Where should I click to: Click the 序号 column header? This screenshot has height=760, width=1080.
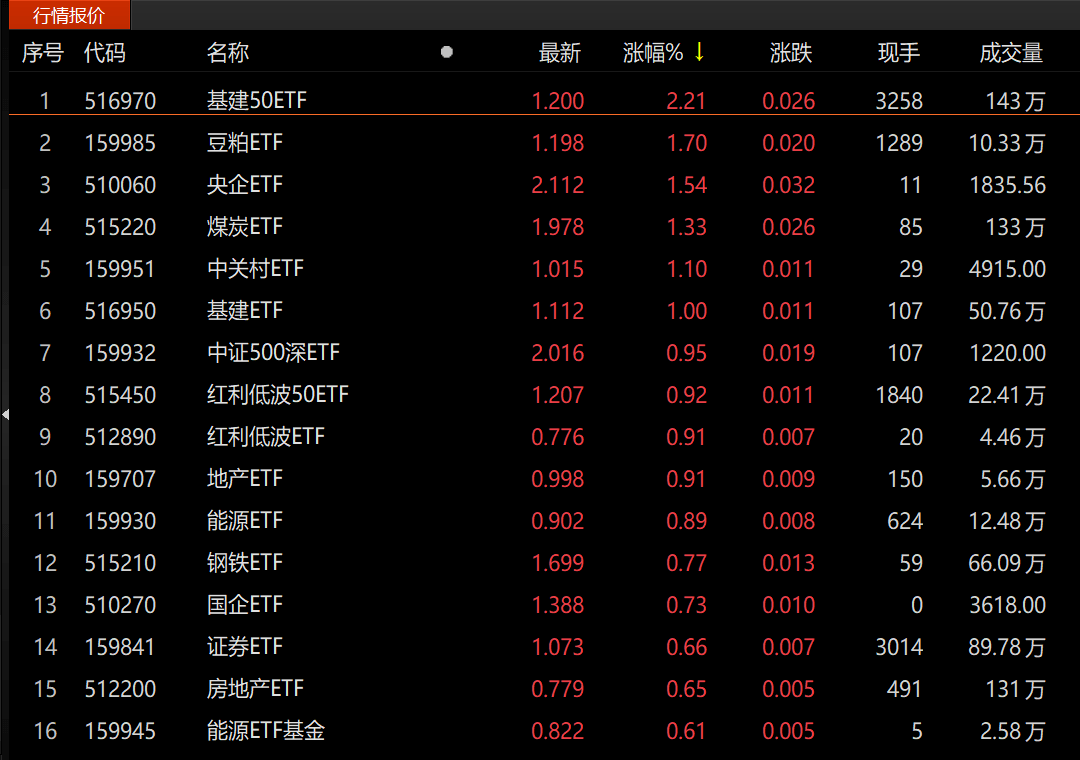(41, 53)
